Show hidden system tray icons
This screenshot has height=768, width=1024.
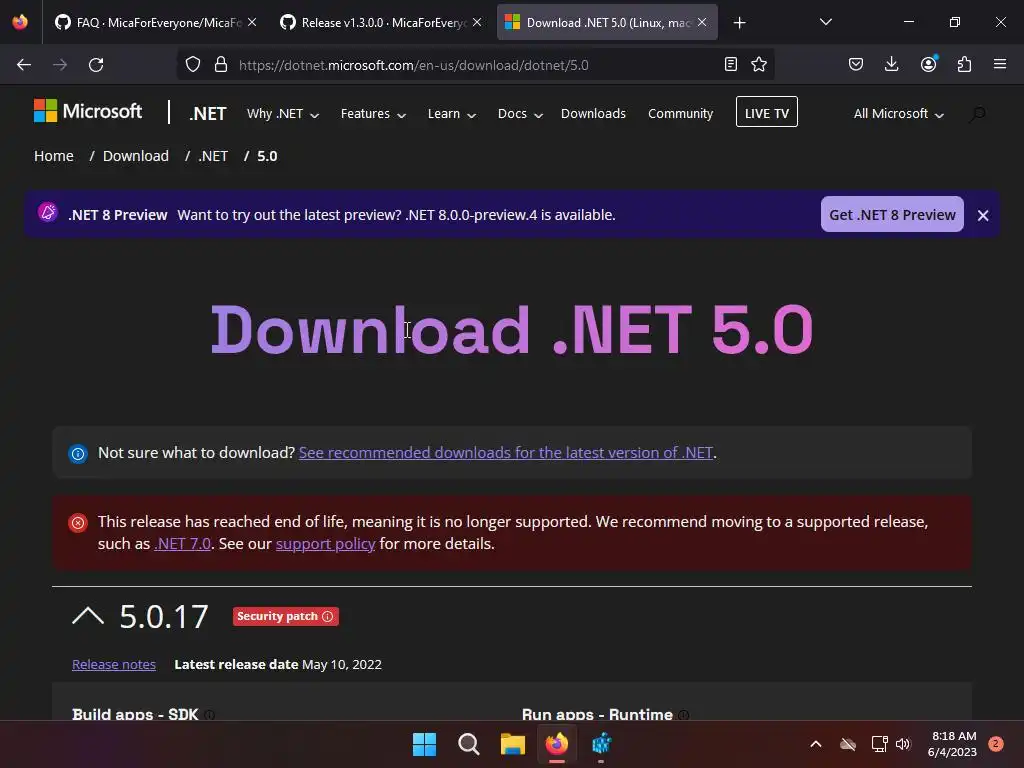tap(816, 744)
